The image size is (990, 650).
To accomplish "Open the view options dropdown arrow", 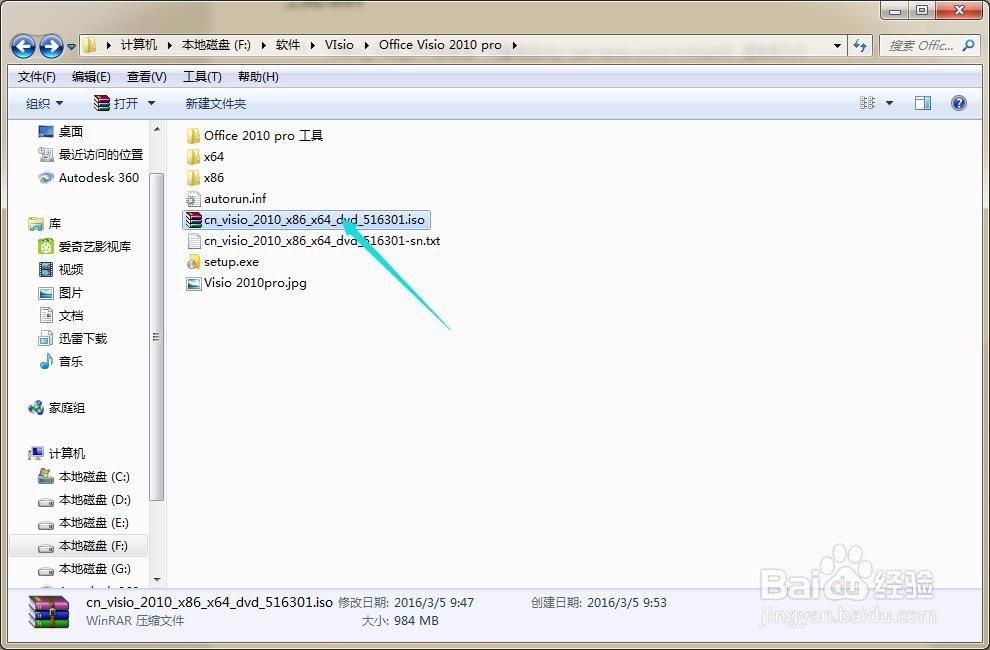I will [889, 104].
